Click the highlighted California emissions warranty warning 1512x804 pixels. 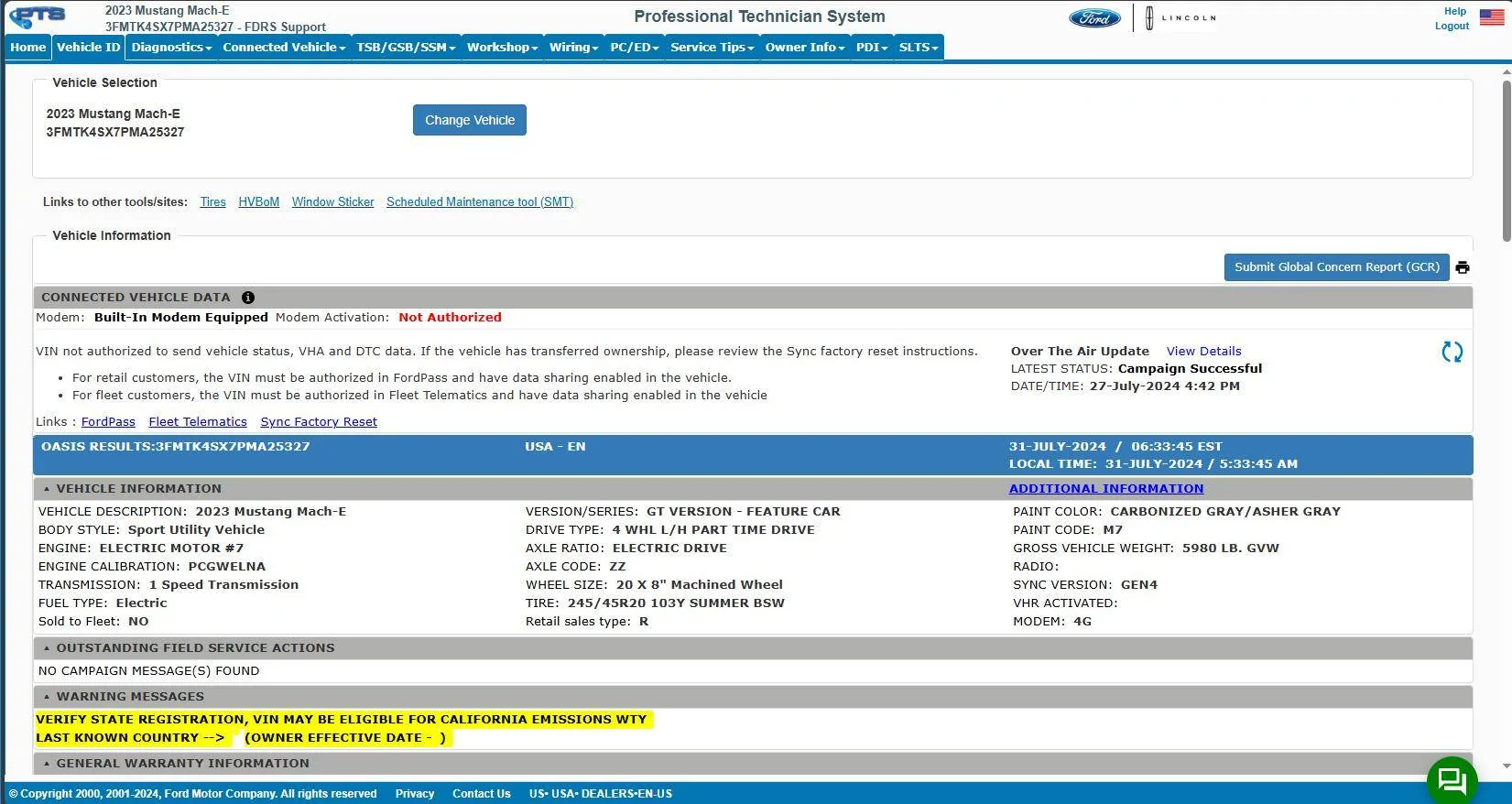point(342,720)
